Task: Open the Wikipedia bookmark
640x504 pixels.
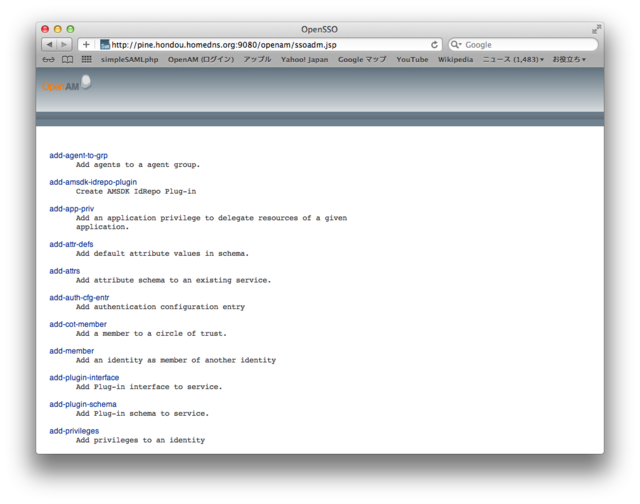Action: tap(455, 60)
